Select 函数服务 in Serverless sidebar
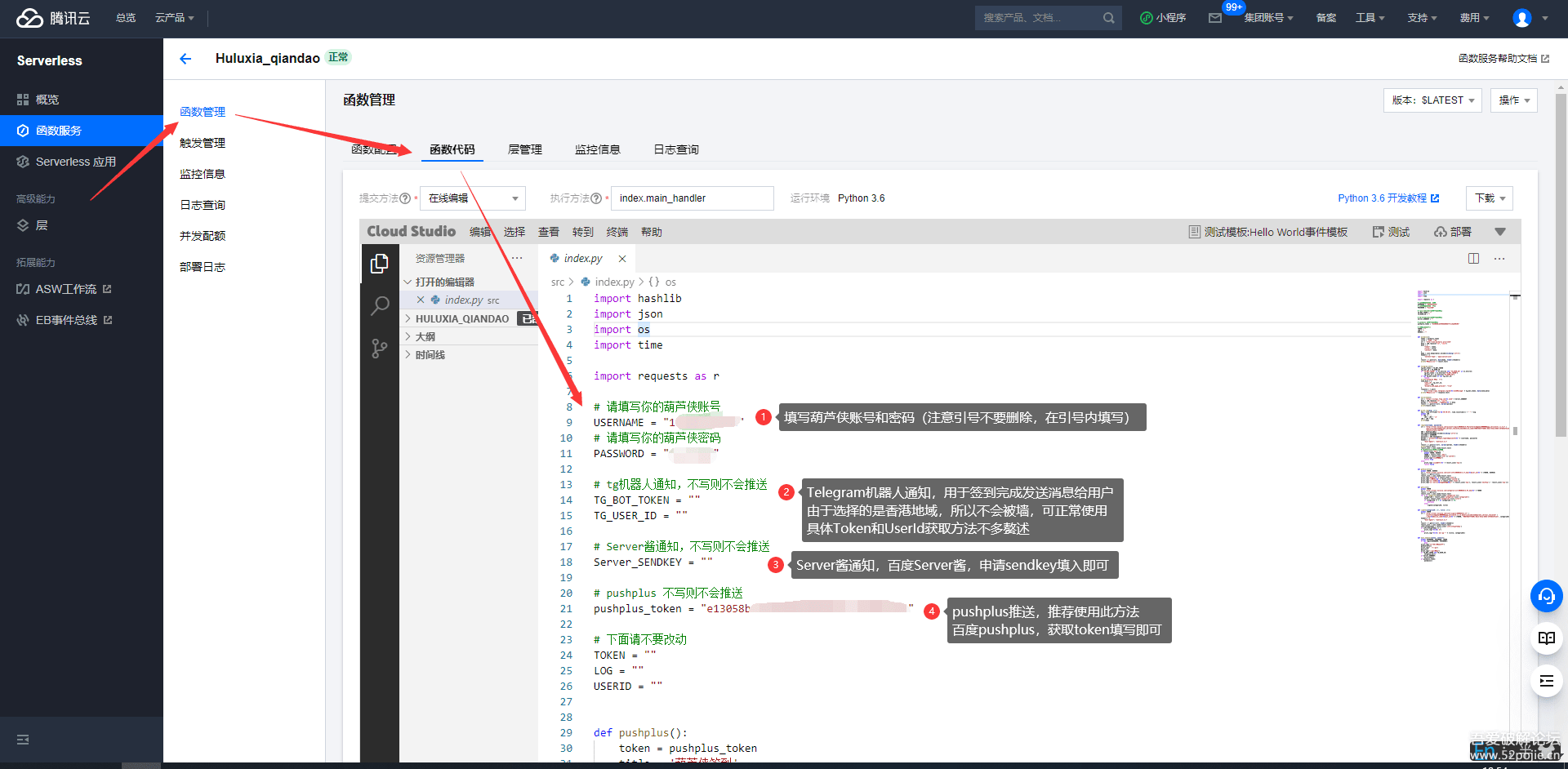 pos(82,131)
